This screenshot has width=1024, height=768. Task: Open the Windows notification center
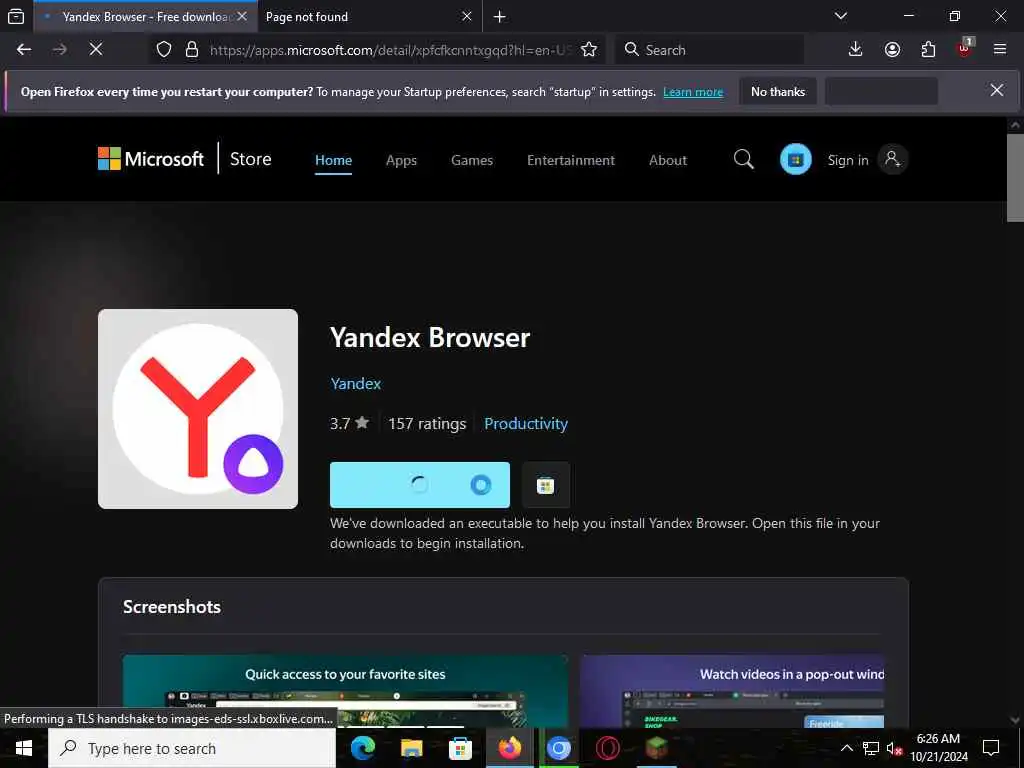(x=991, y=748)
